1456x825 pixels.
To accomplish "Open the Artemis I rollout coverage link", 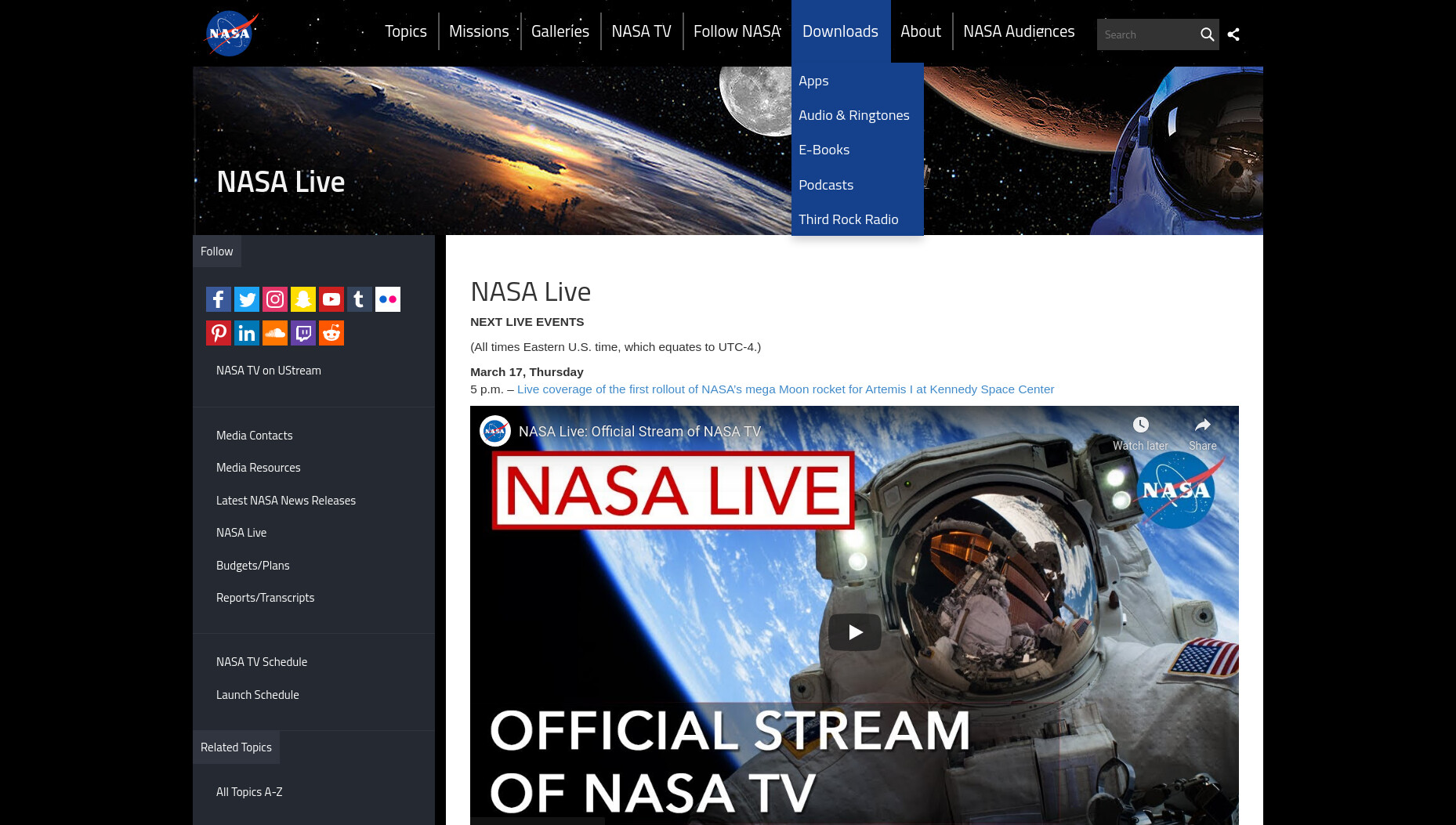I will [785, 389].
